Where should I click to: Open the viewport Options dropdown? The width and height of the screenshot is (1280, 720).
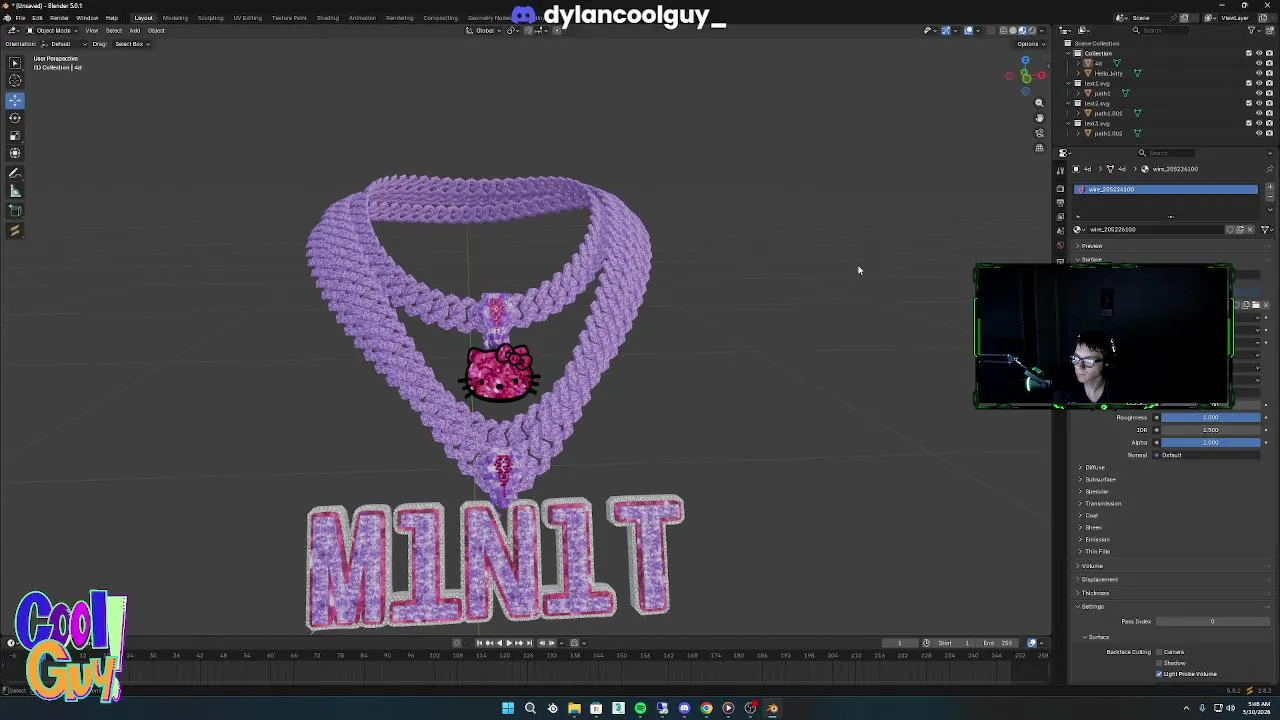pos(1028,44)
